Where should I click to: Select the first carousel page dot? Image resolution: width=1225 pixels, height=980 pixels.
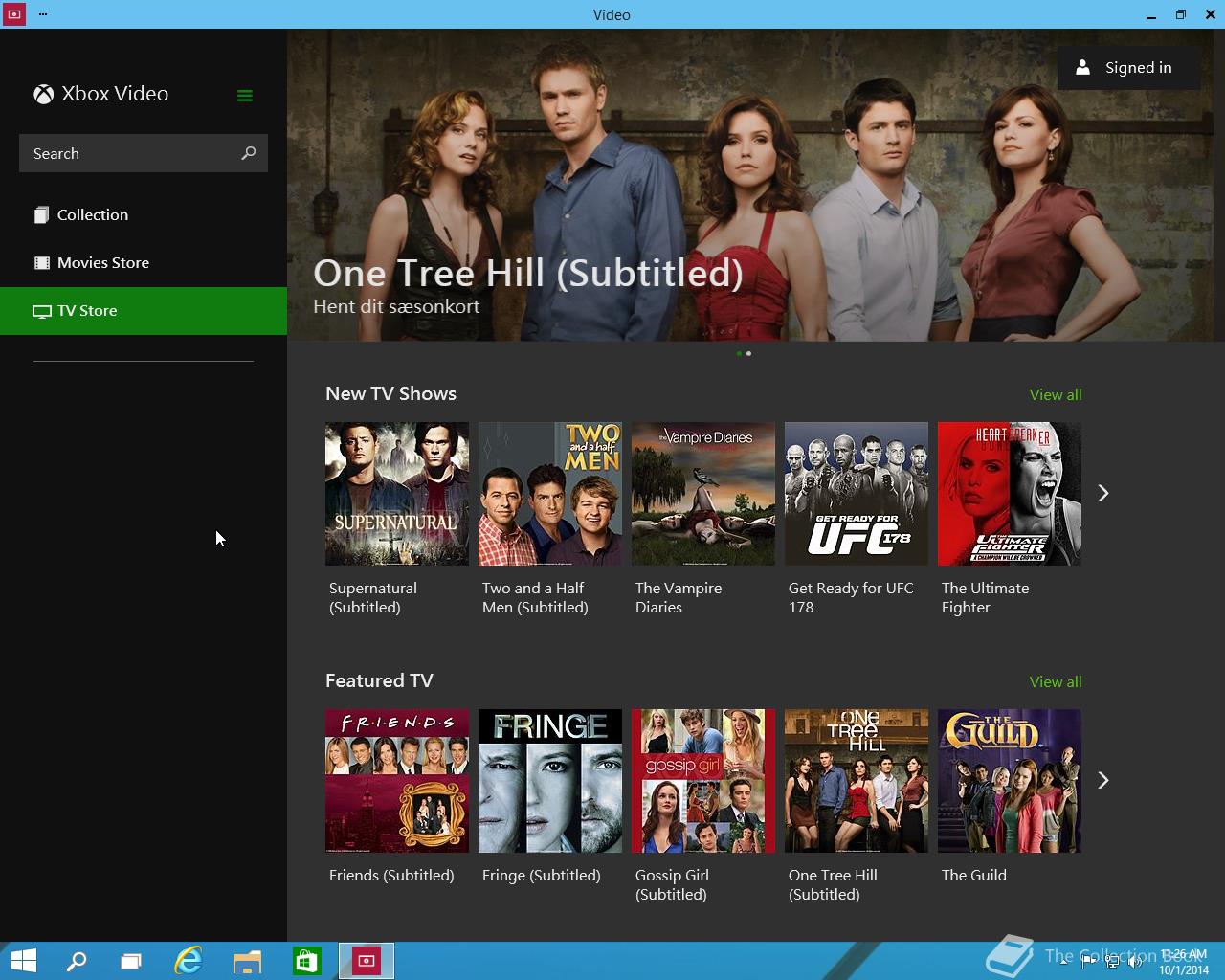point(739,354)
